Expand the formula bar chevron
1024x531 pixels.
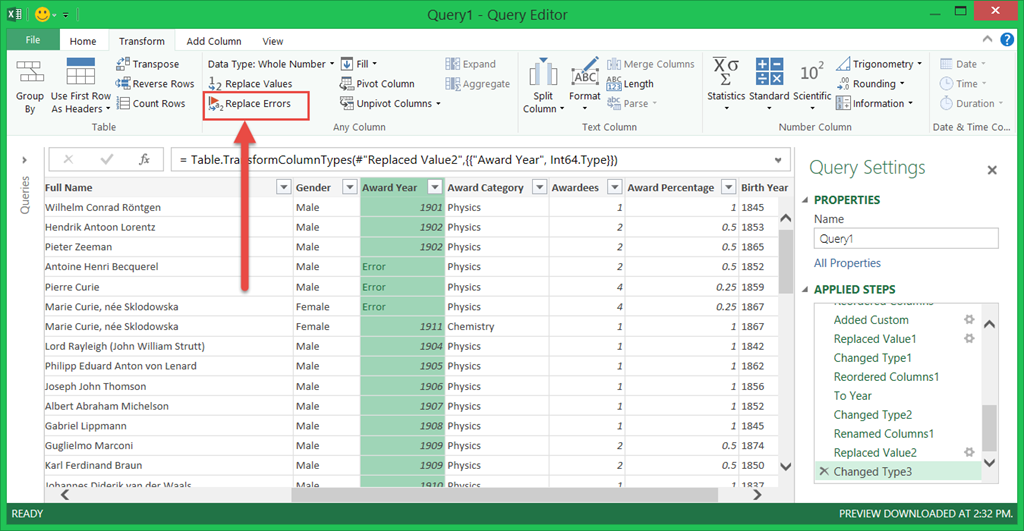tap(777, 160)
